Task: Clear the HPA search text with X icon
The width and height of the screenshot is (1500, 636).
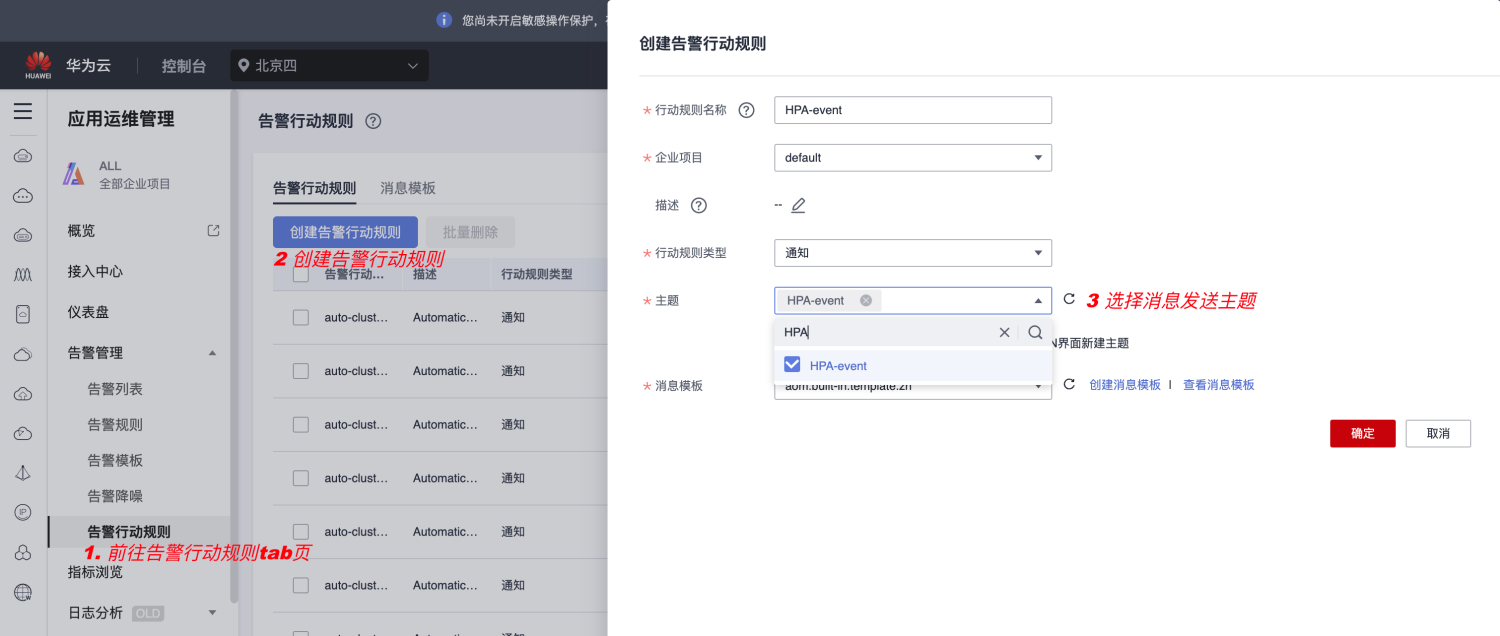Action: (1004, 333)
